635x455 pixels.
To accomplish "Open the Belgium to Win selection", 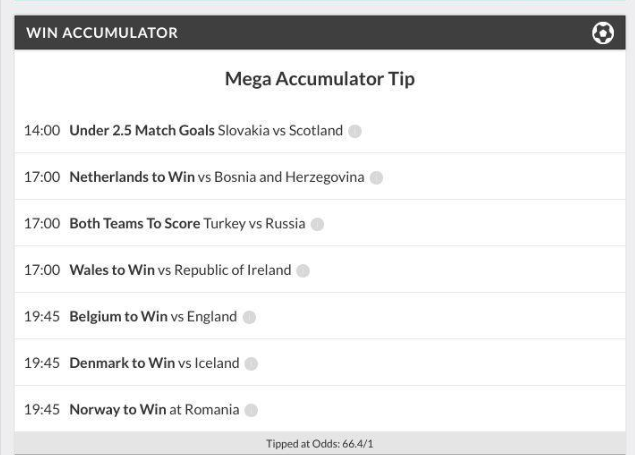I will pyautogui.click(x=119, y=317).
